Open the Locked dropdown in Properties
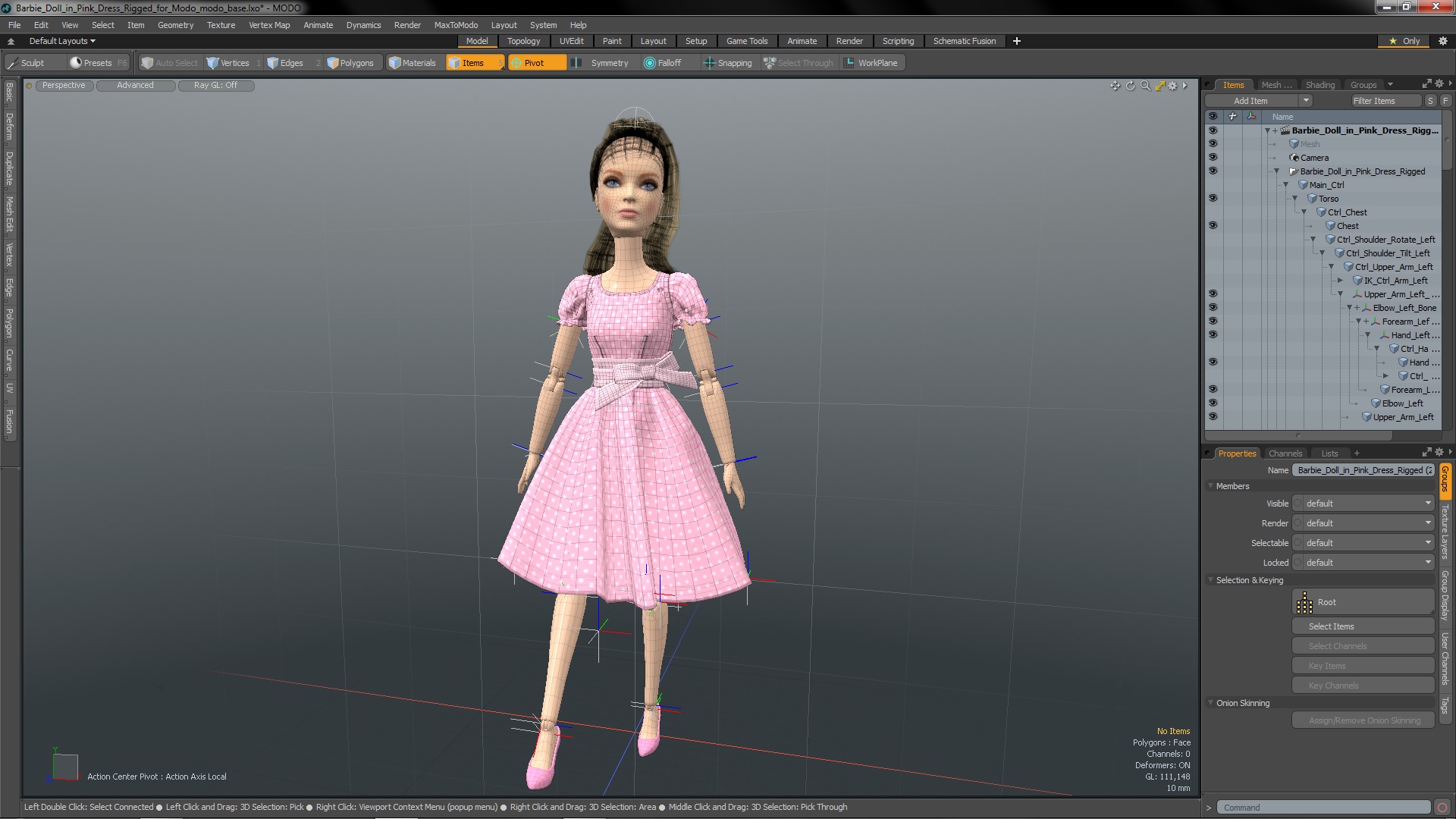The image size is (1456, 819). 1363,563
